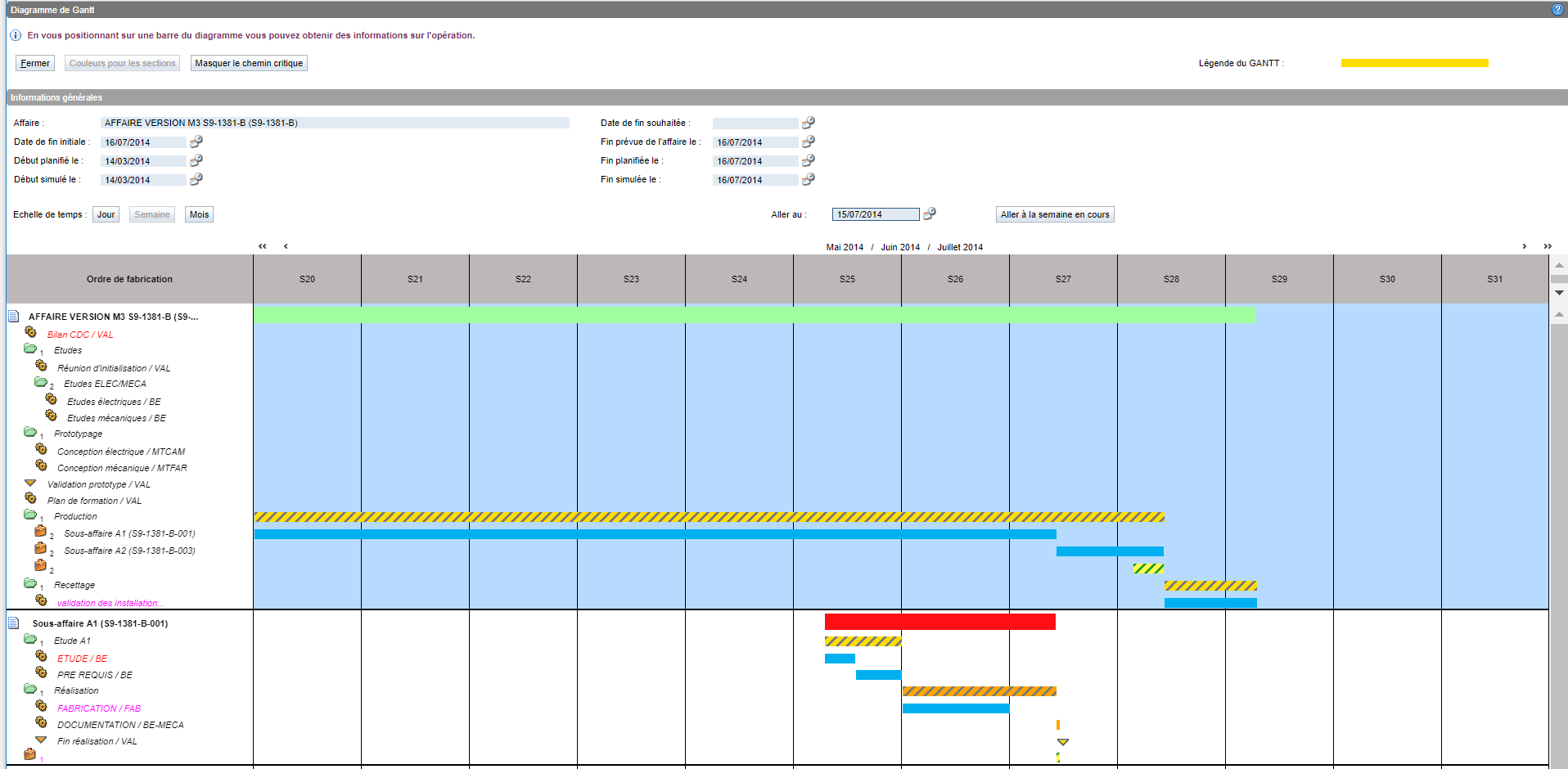Jump far forward with double right arrow
The image size is (1568, 769).
[1548, 246]
